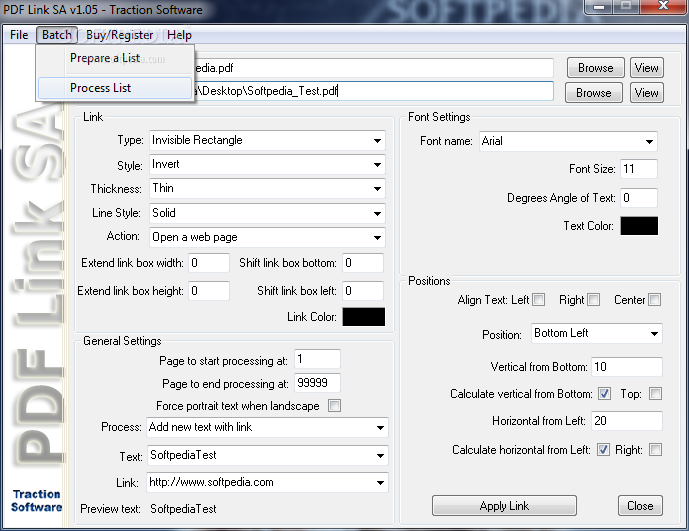Image resolution: width=689 pixels, height=531 pixels.
Task: Click Extend link box width field
Action: click(x=209, y=263)
